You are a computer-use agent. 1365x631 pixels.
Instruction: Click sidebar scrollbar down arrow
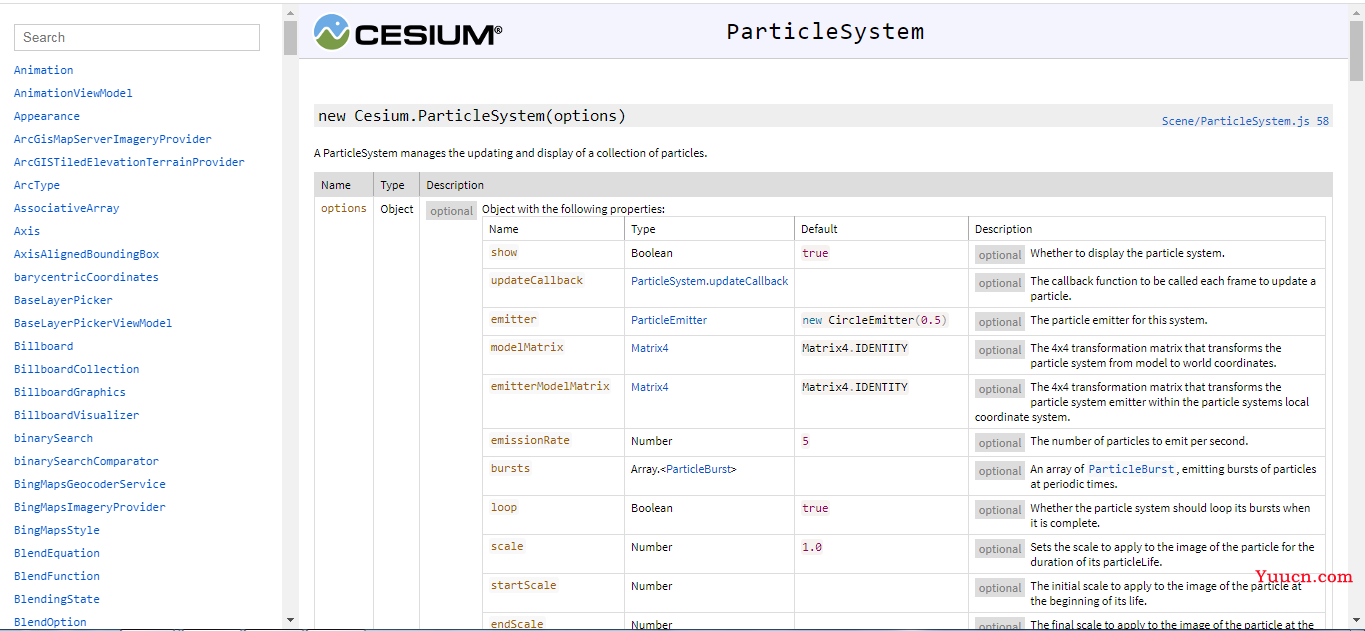290,620
